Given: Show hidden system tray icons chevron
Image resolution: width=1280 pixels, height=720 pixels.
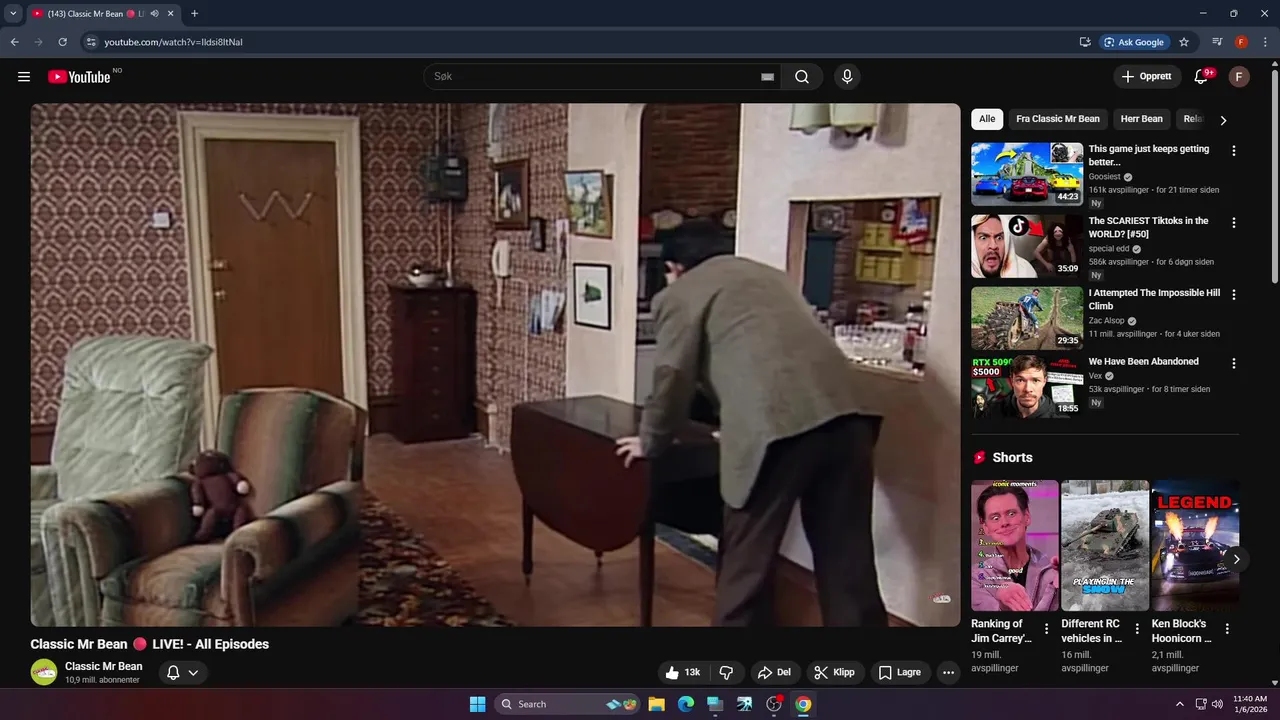Looking at the screenshot, I should click(1179, 704).
